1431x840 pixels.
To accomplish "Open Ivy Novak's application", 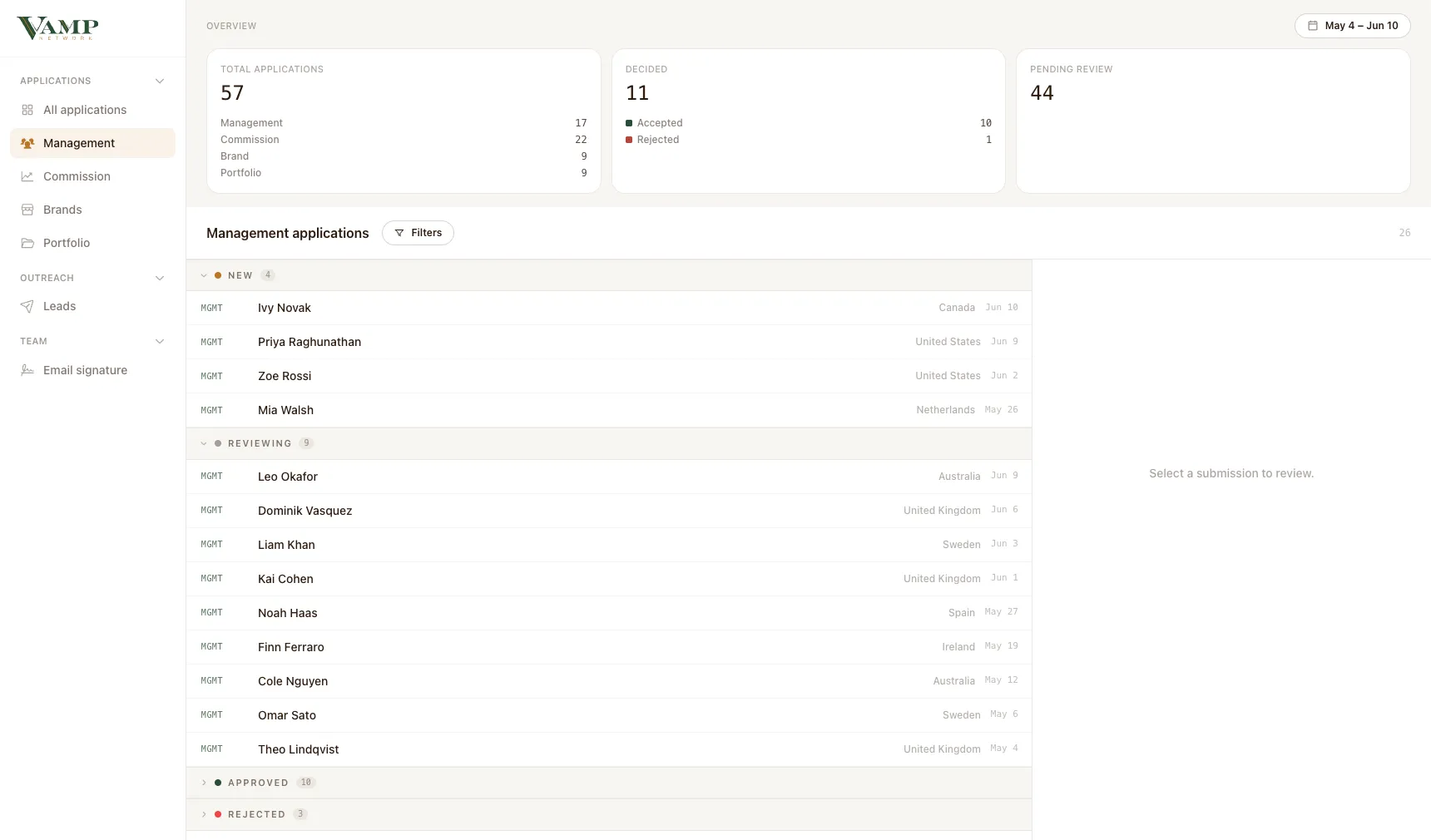I will [x=609, y=308].
